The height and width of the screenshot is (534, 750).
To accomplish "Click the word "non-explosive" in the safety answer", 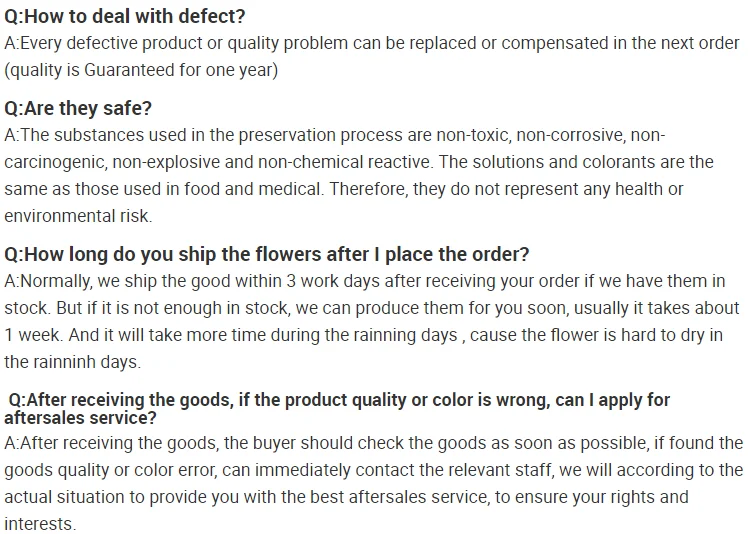I will [x=160, y=162].
